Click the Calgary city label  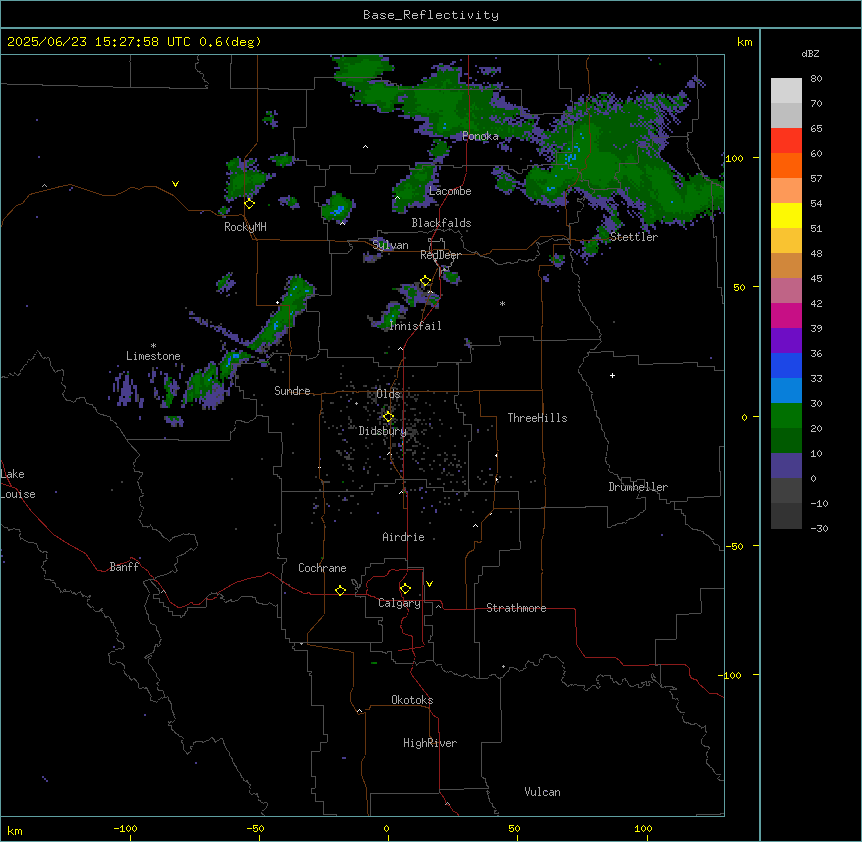[399, 603]
